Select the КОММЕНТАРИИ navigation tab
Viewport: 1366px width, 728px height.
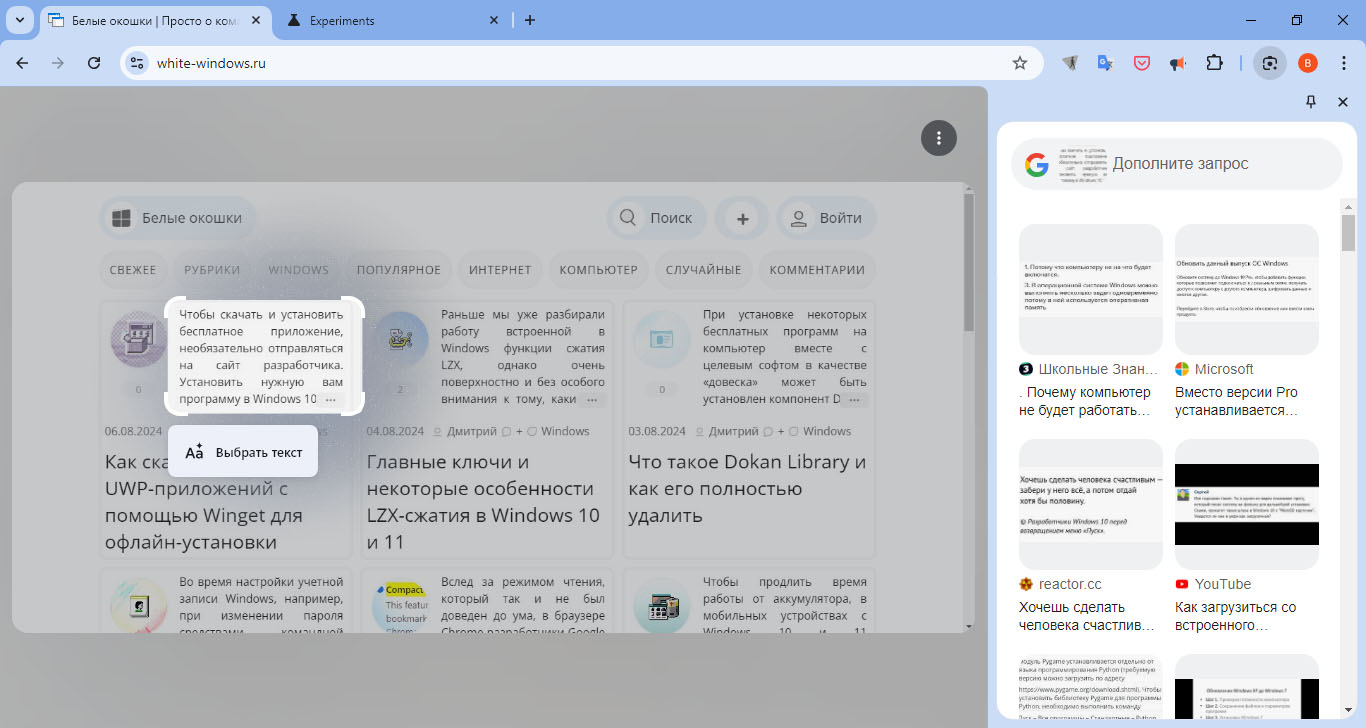817,270
